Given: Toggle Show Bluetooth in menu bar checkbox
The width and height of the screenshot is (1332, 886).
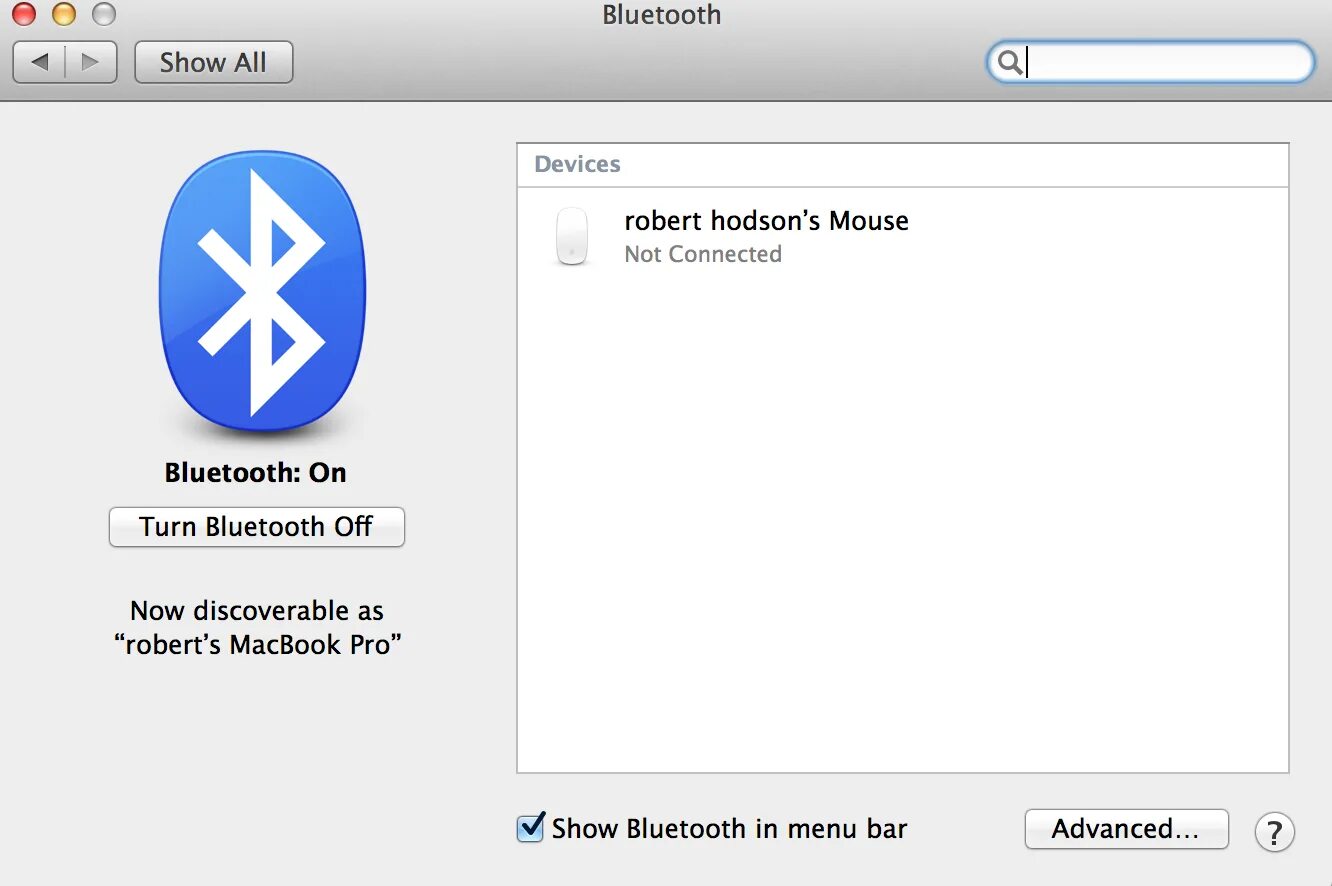Looking at the screenshot, I should (530, 828).
